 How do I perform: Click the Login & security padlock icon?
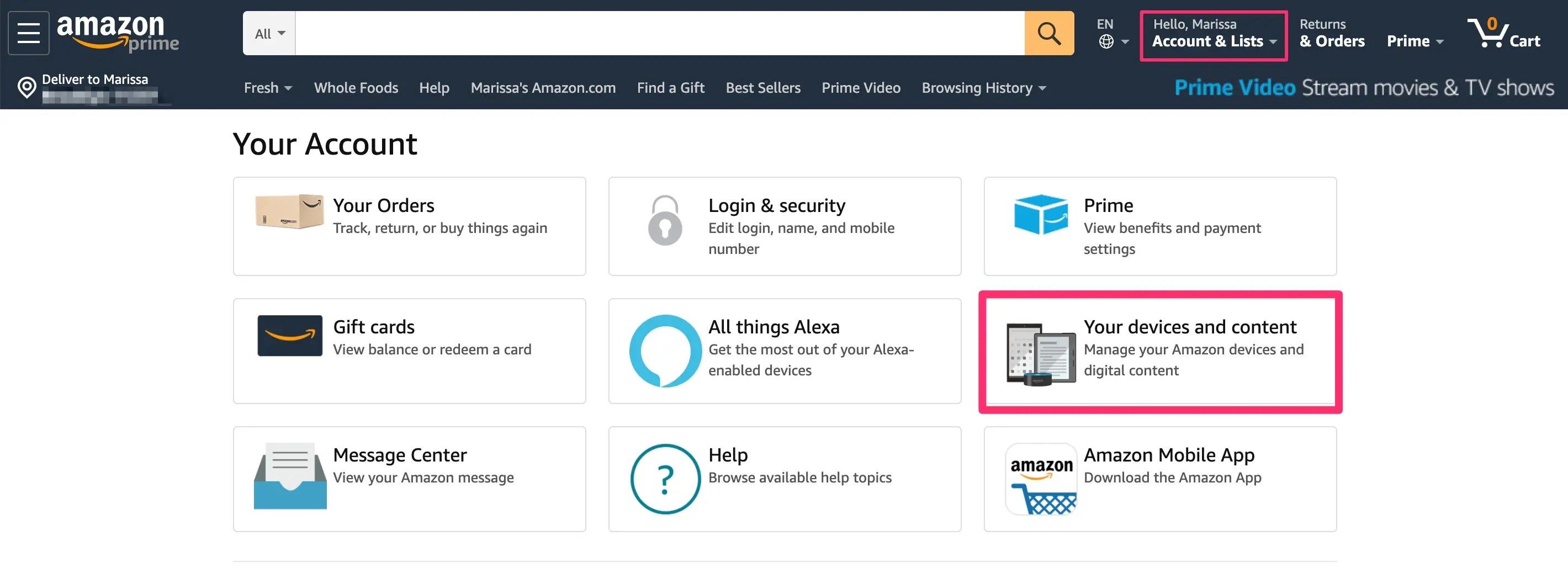tap(665, 220)
